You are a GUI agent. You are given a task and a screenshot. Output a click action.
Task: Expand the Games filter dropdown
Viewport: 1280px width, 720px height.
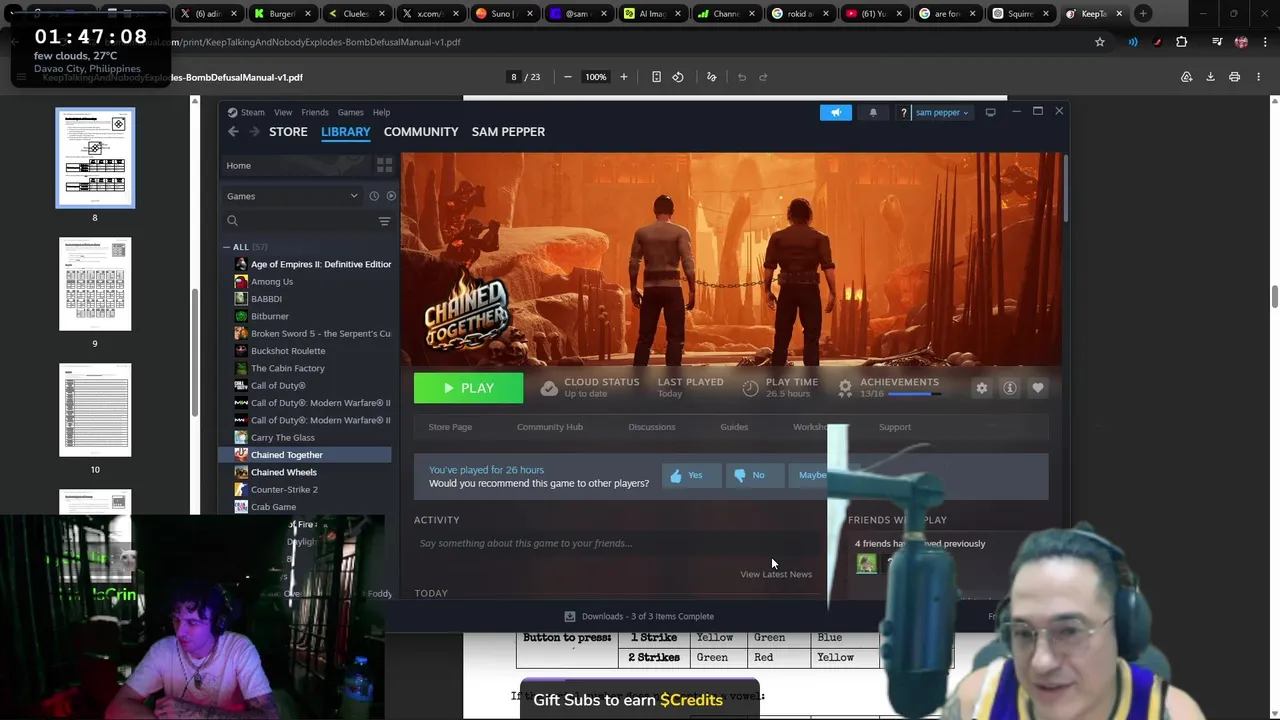(x=292, y=196)
